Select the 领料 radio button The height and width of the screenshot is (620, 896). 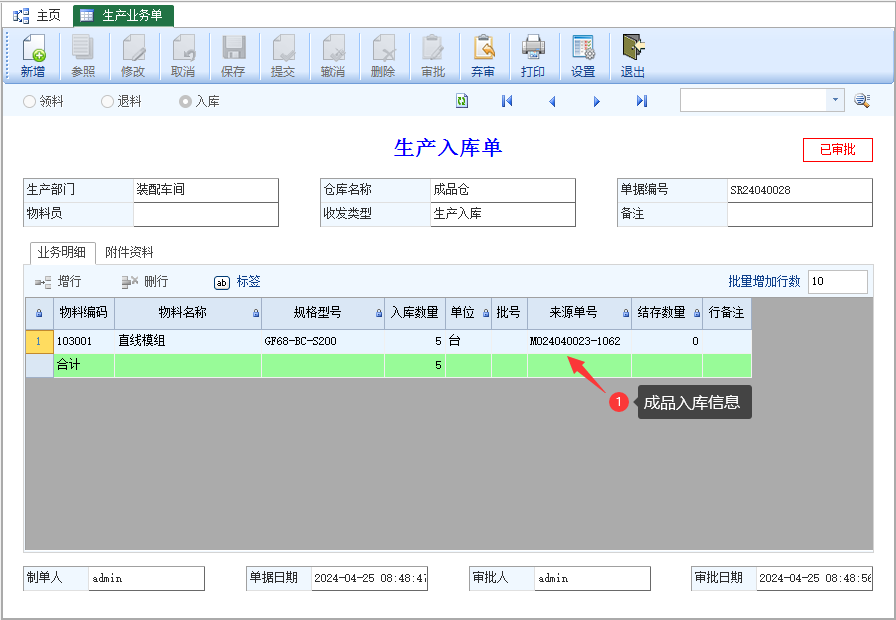(x=29, y=102)
